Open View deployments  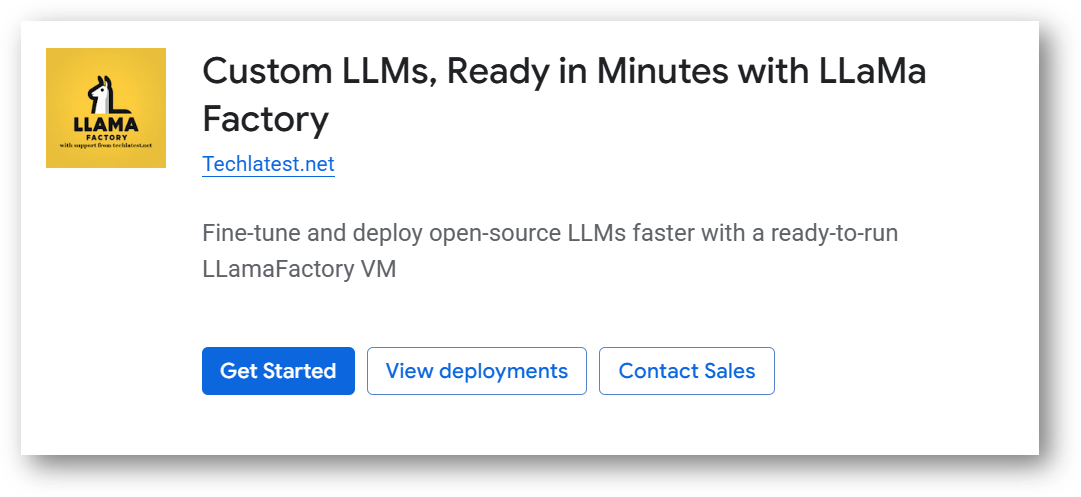(x=476, y=371)
